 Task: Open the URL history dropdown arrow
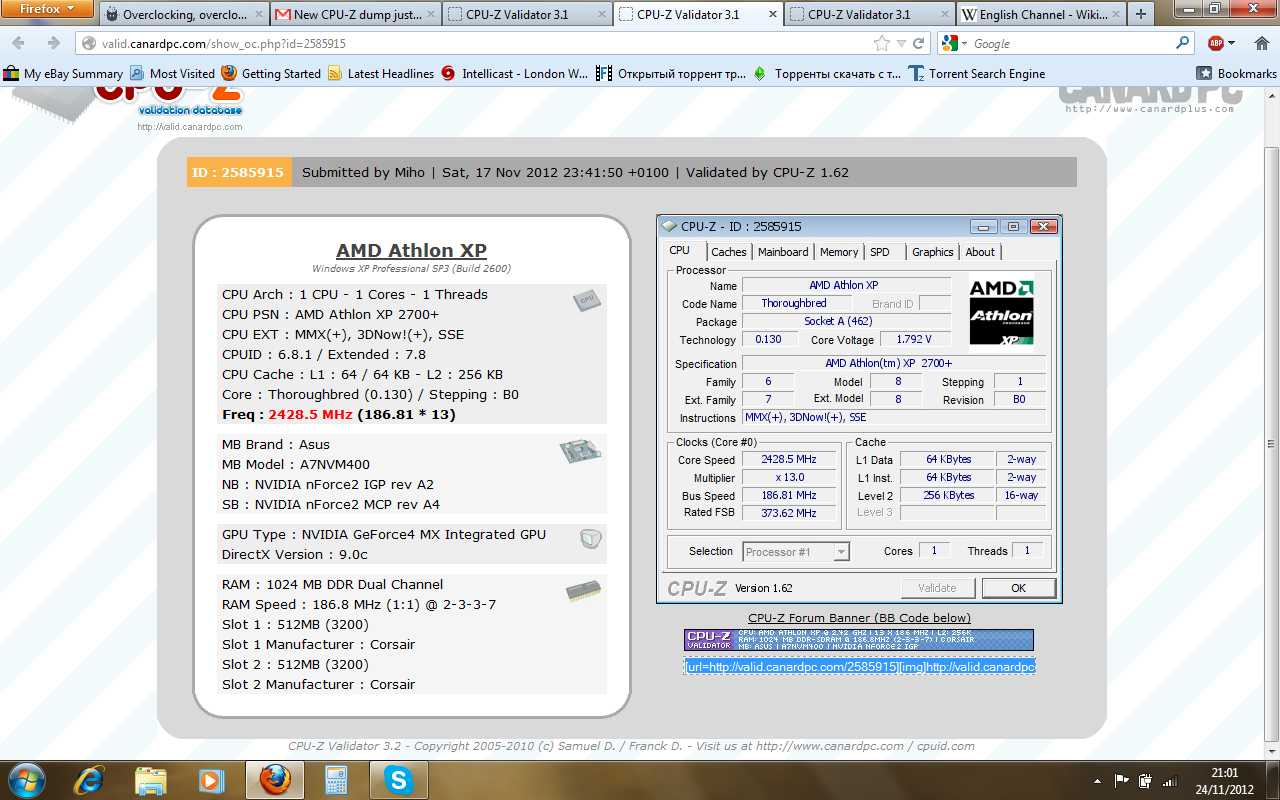tap(902, 43)
